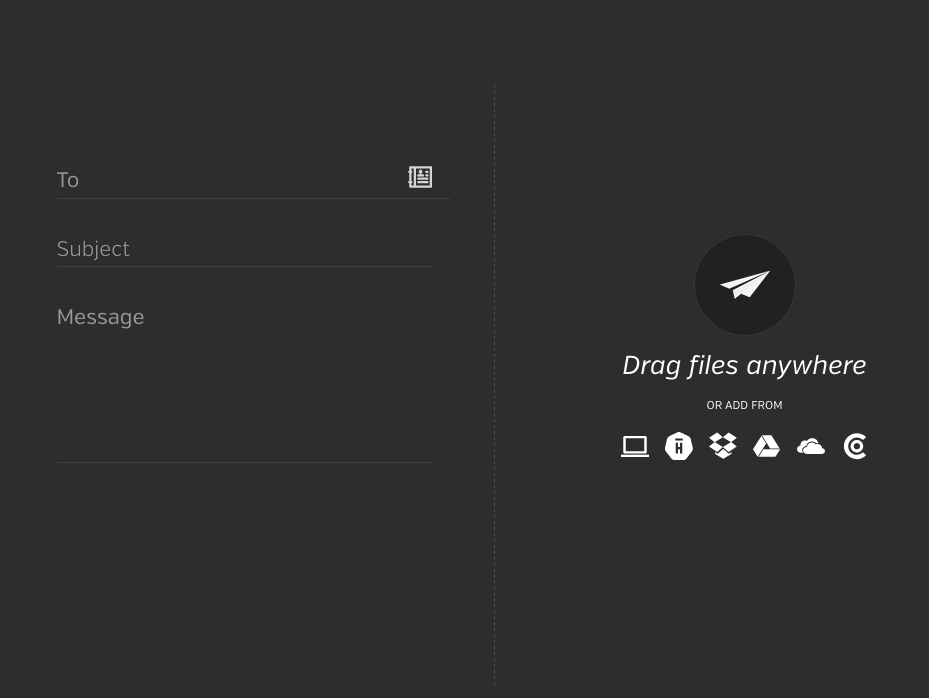The width and height of the screenshot is (929, 698).
Task: Choose Dropbox as the file source
Action: tap(723, 446)
